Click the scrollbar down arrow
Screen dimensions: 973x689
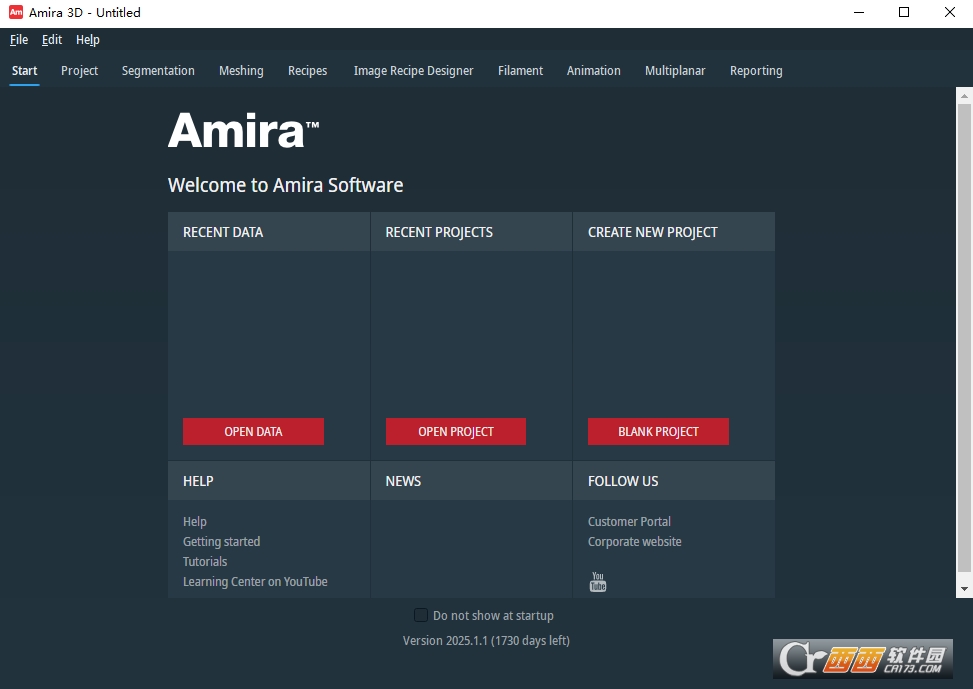tap(964, 589)
